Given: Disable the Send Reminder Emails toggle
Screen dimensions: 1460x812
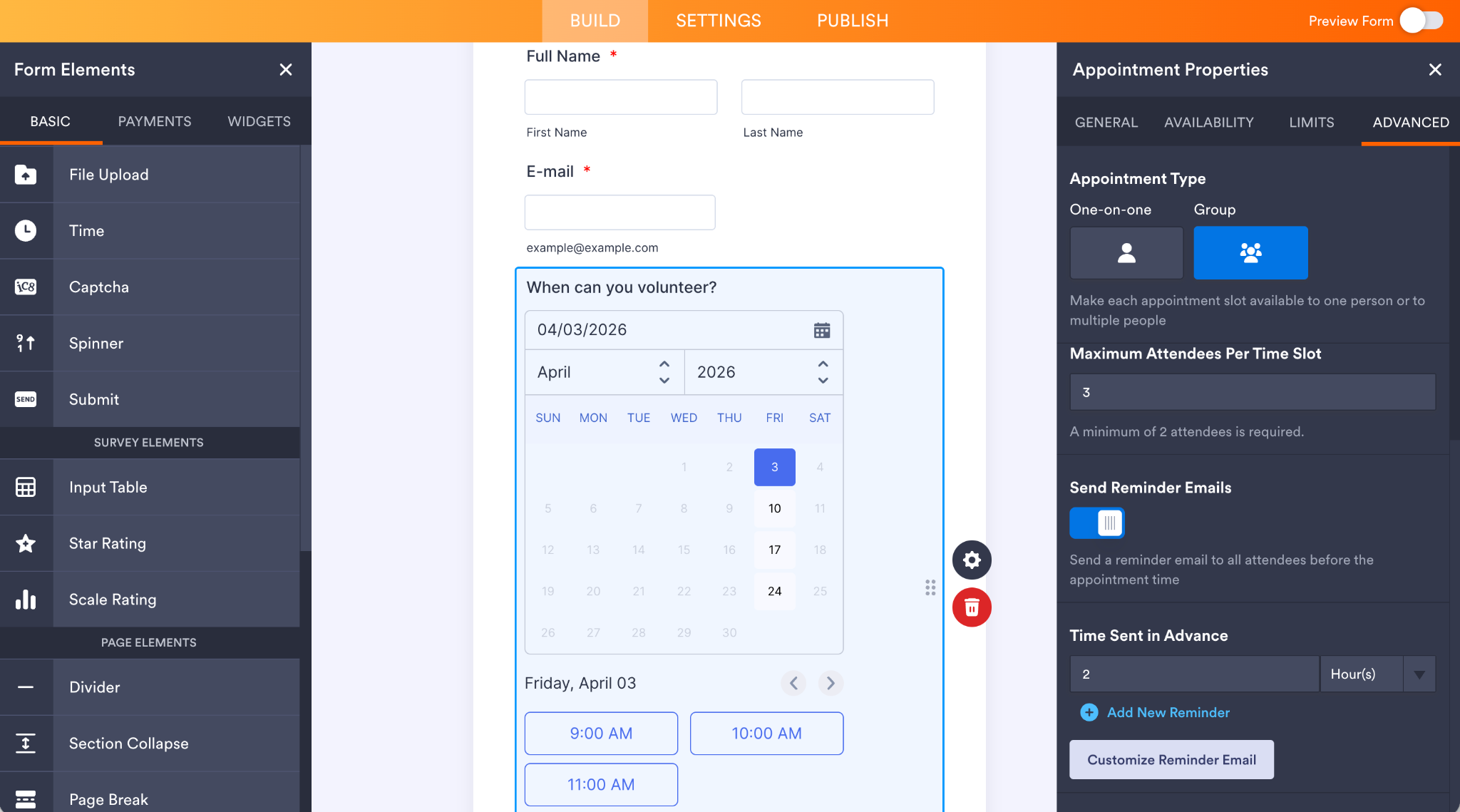Looking at the screenshot, I should point(1096,523).
